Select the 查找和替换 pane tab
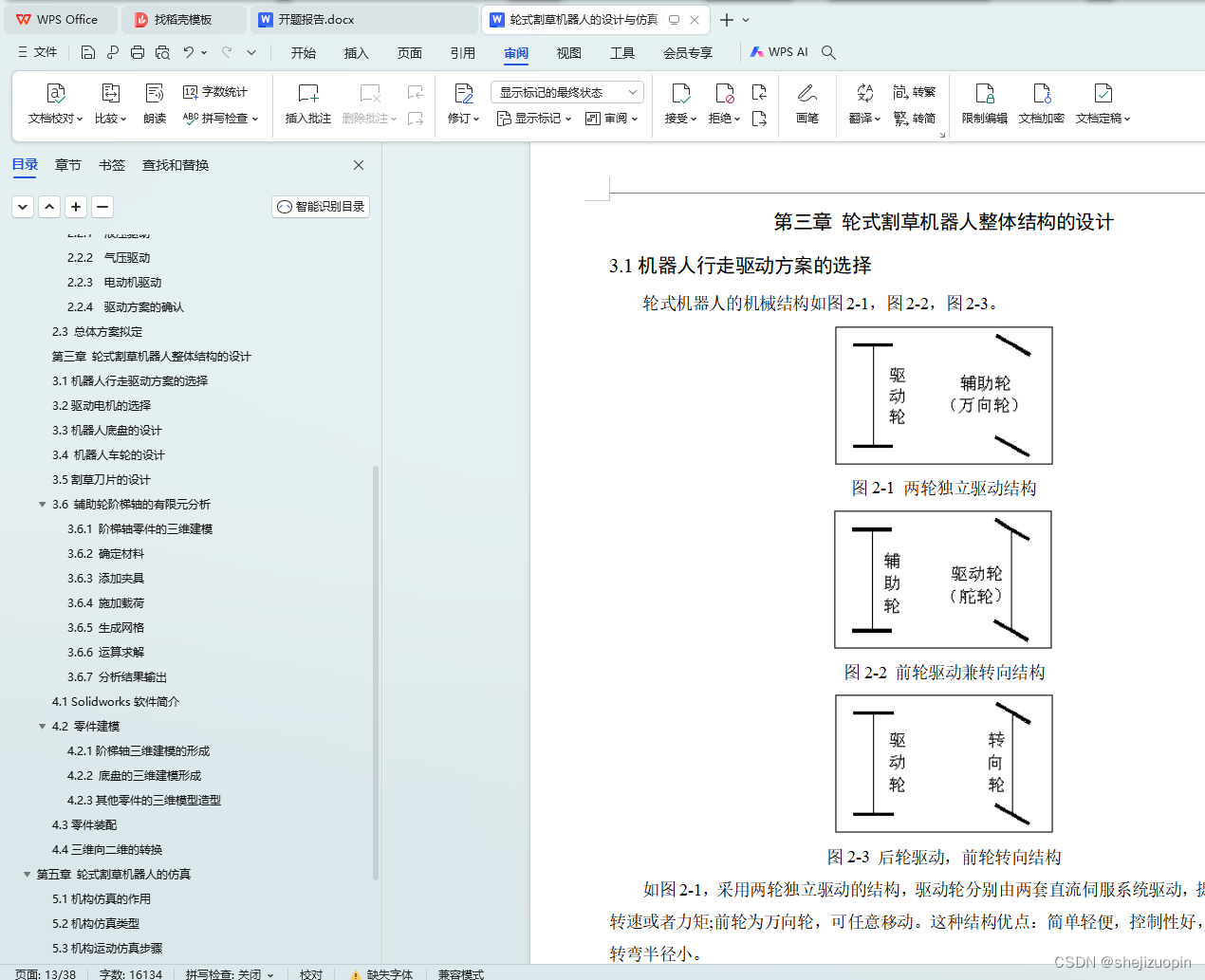Image resolution: width=1205 pixels, height=980 pixels. click(x=176, y=165)
